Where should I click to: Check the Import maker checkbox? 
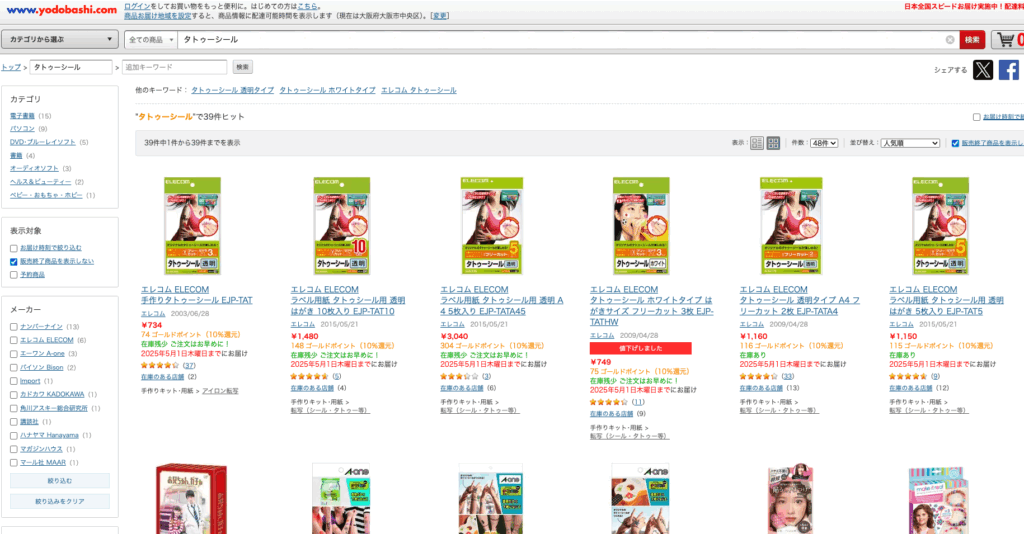tap(14, 381)
